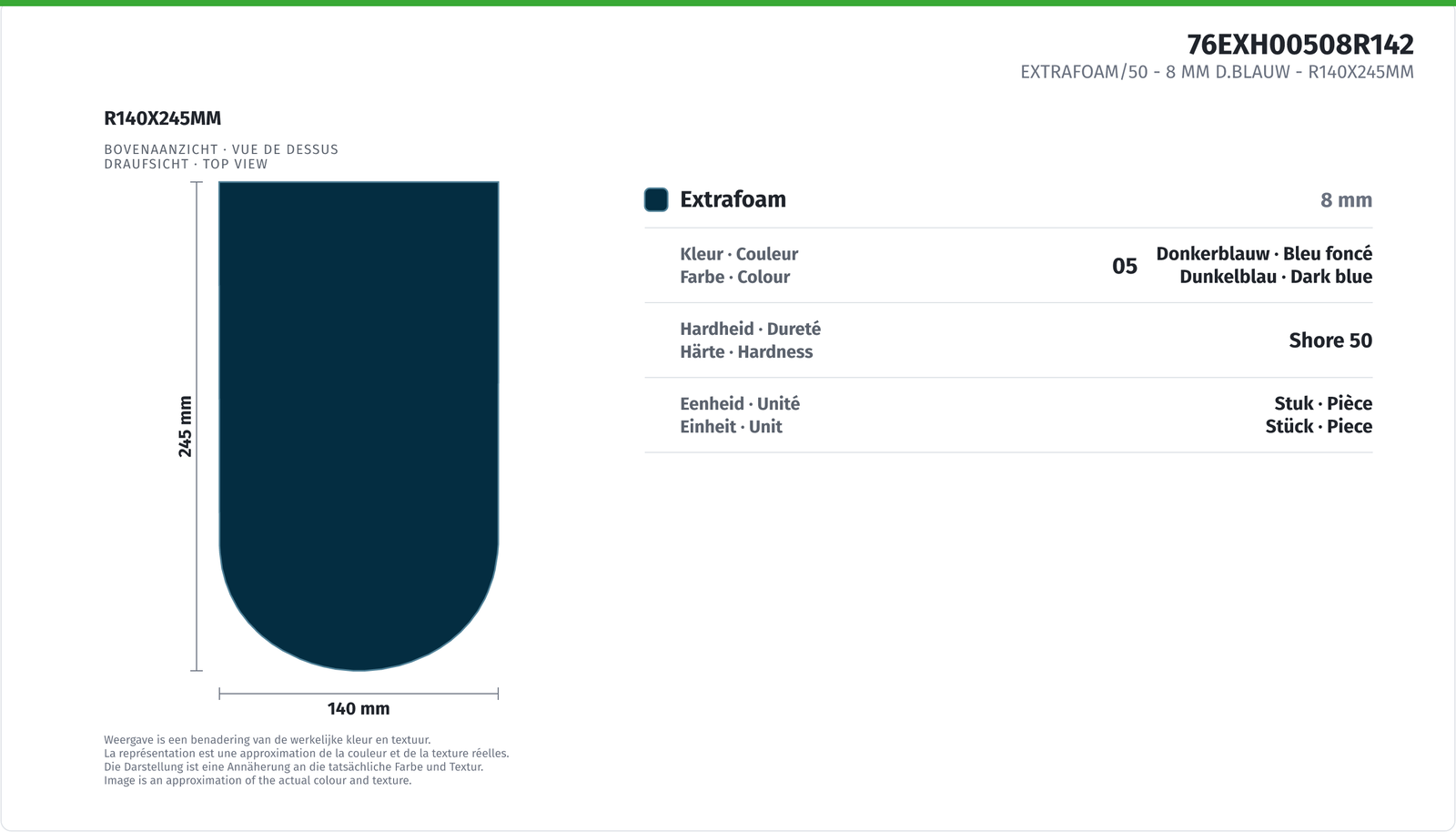Click the colour code 05
The image size is (1456, 832).
click(1125, 266)
